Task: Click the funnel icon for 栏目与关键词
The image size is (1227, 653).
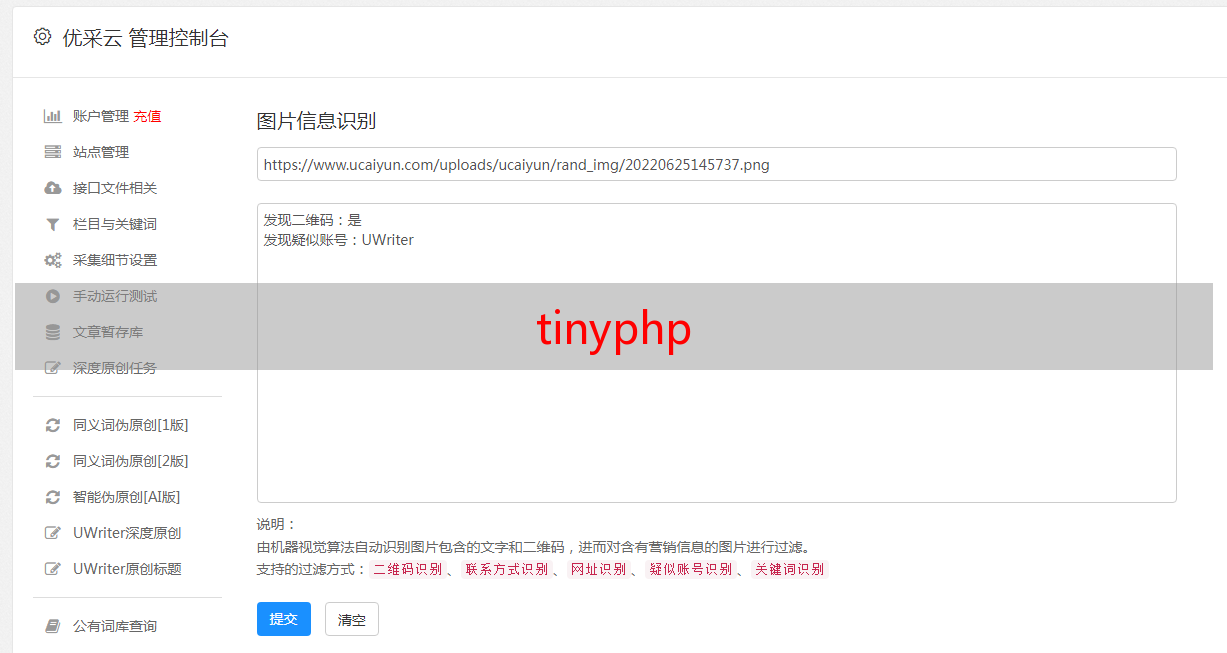Action: (53, 224)
